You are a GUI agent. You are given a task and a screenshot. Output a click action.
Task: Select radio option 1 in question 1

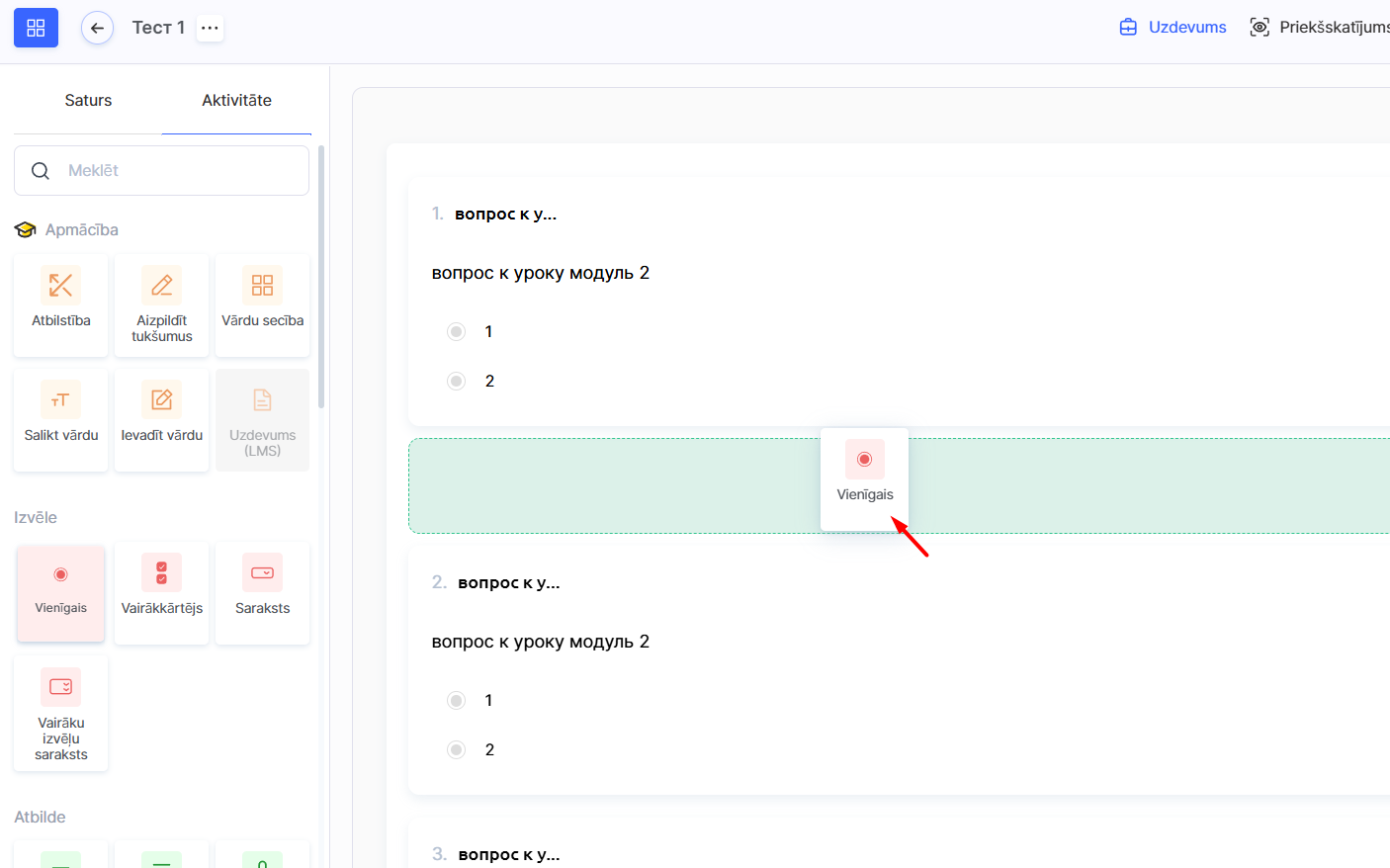click(456, 331)
